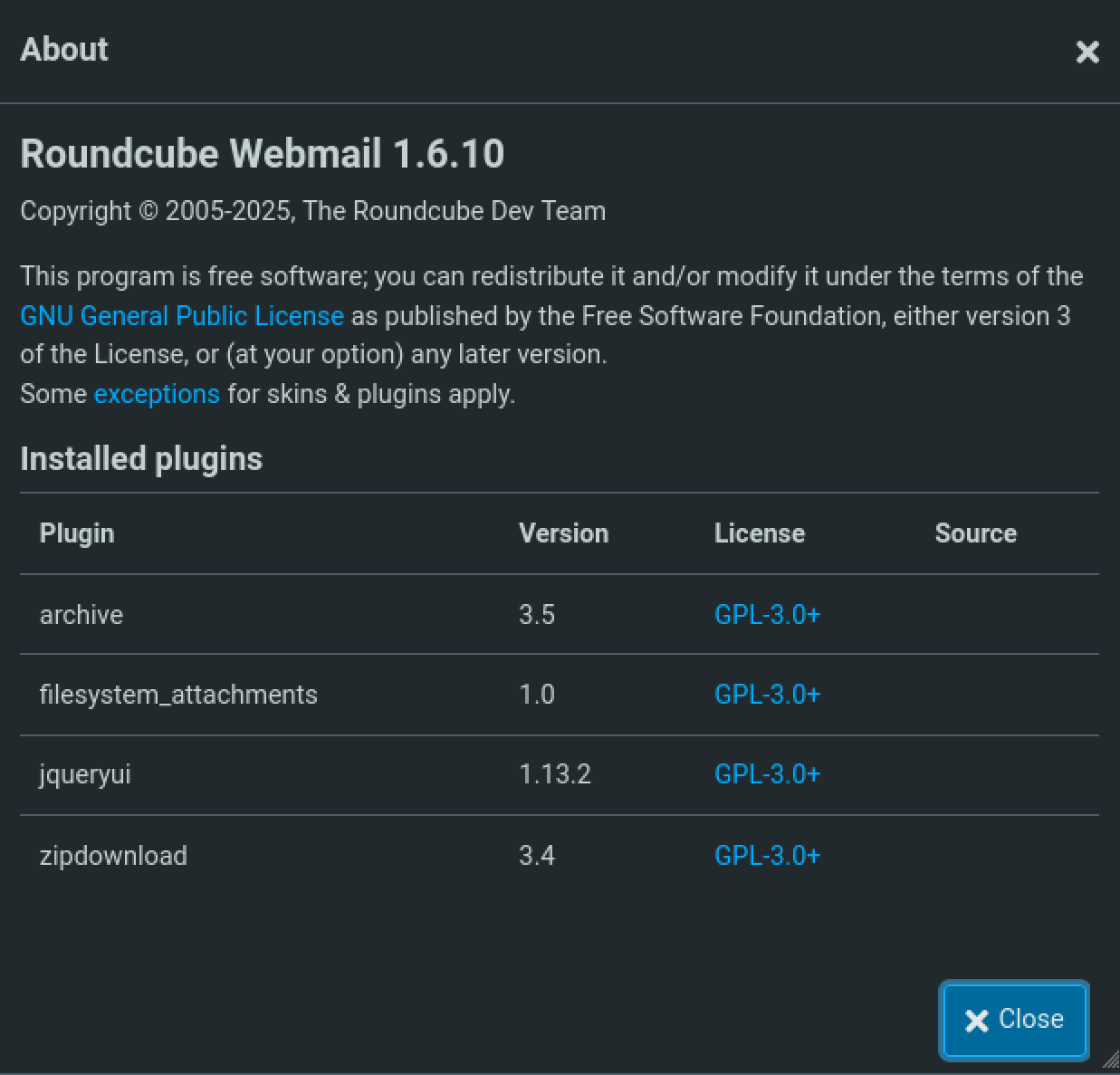Click the License column header
Screen dimensions: 1120x1075
[760, 533]
